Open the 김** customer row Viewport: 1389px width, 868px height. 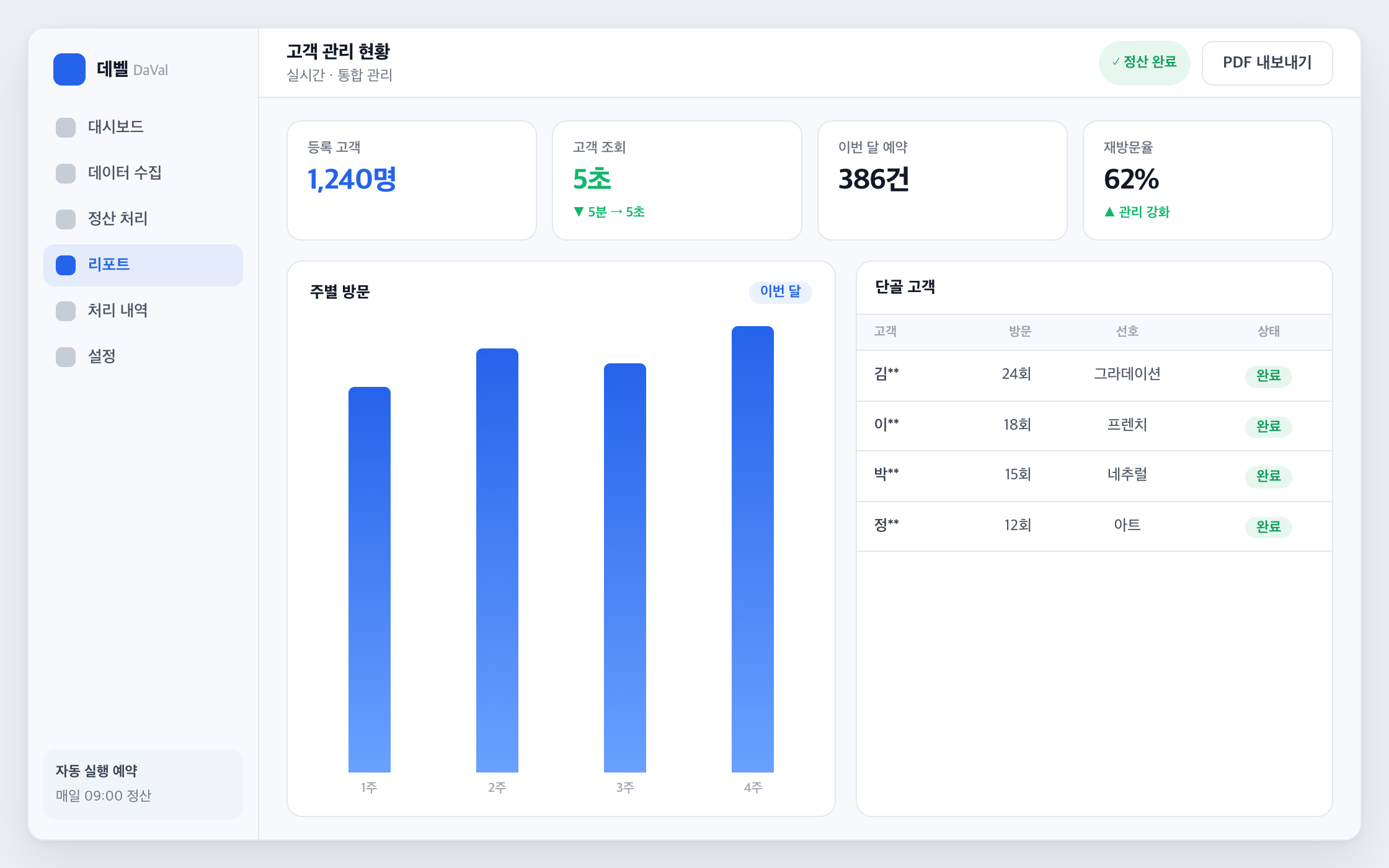coord(1094,376)
